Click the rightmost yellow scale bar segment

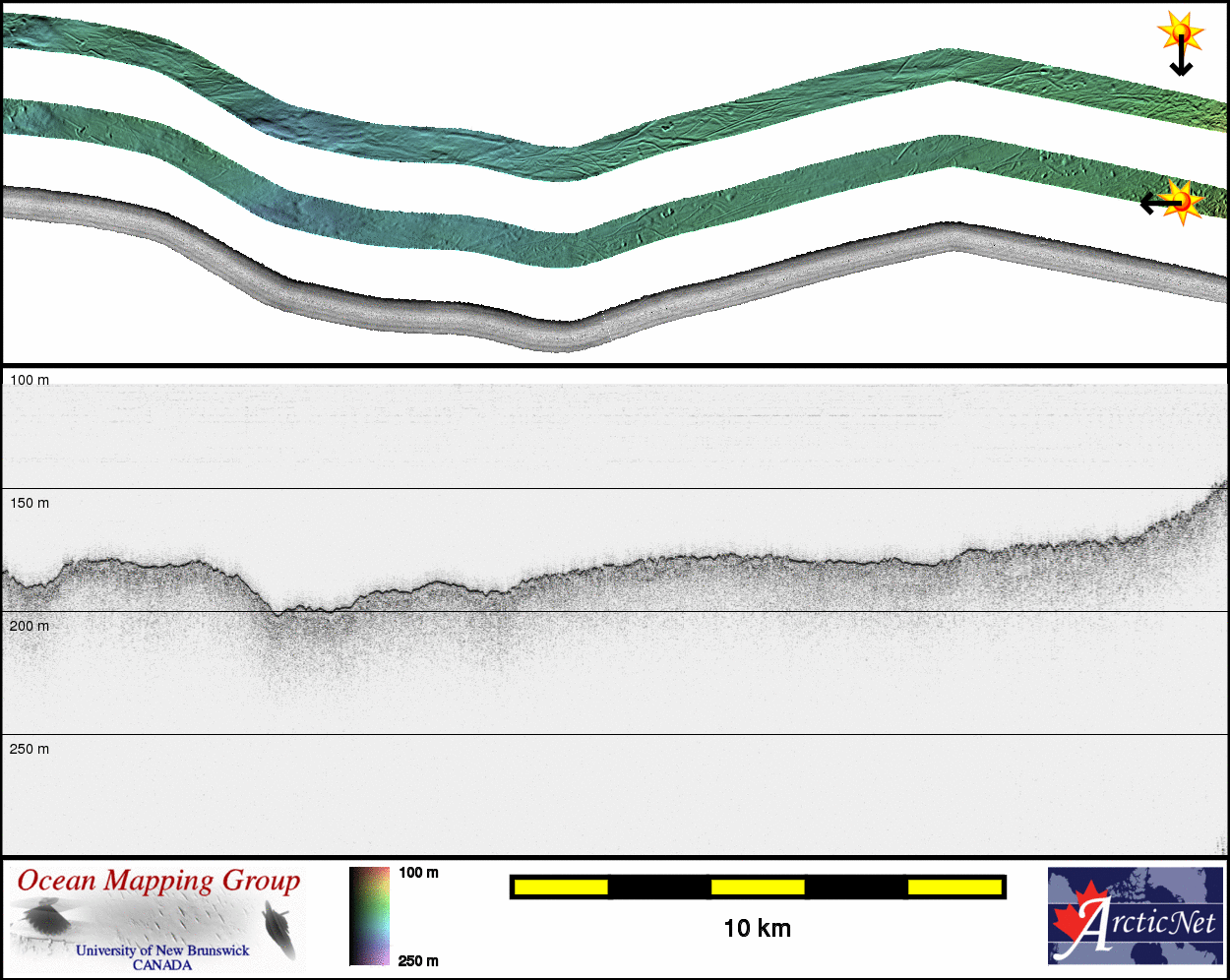coord(953,888)
